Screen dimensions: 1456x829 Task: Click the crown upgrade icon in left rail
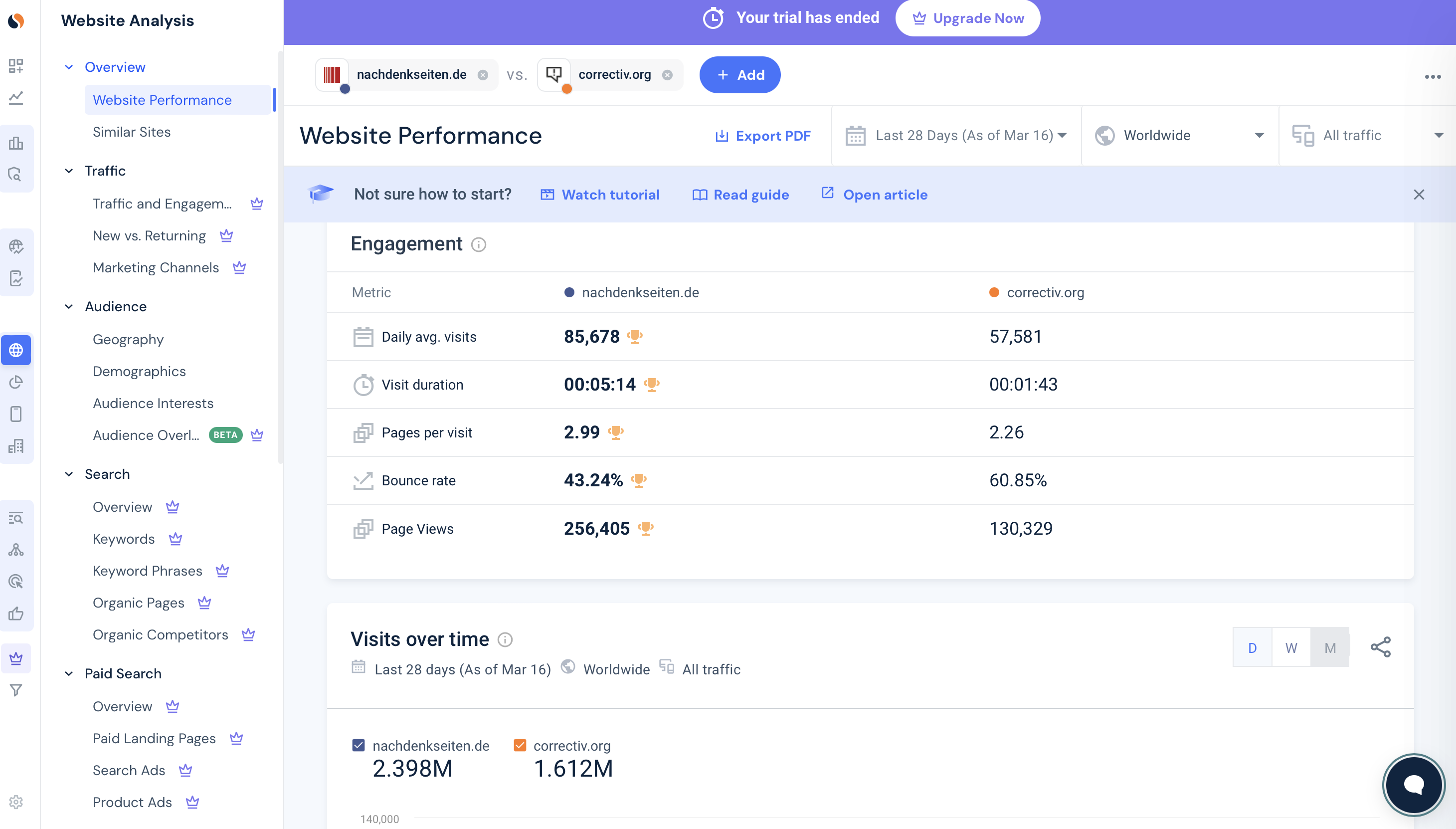tap(16, 658)
